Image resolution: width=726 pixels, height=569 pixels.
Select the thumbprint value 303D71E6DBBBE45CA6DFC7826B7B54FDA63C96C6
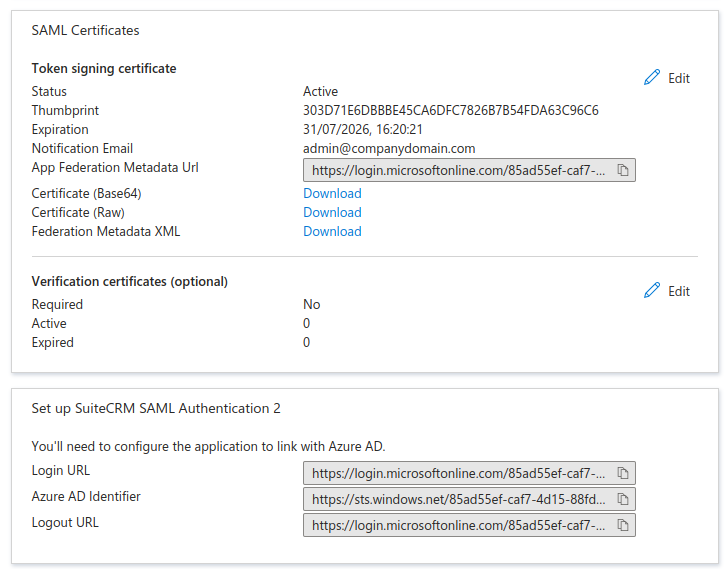pyautogui.click(x=451, y=110)
